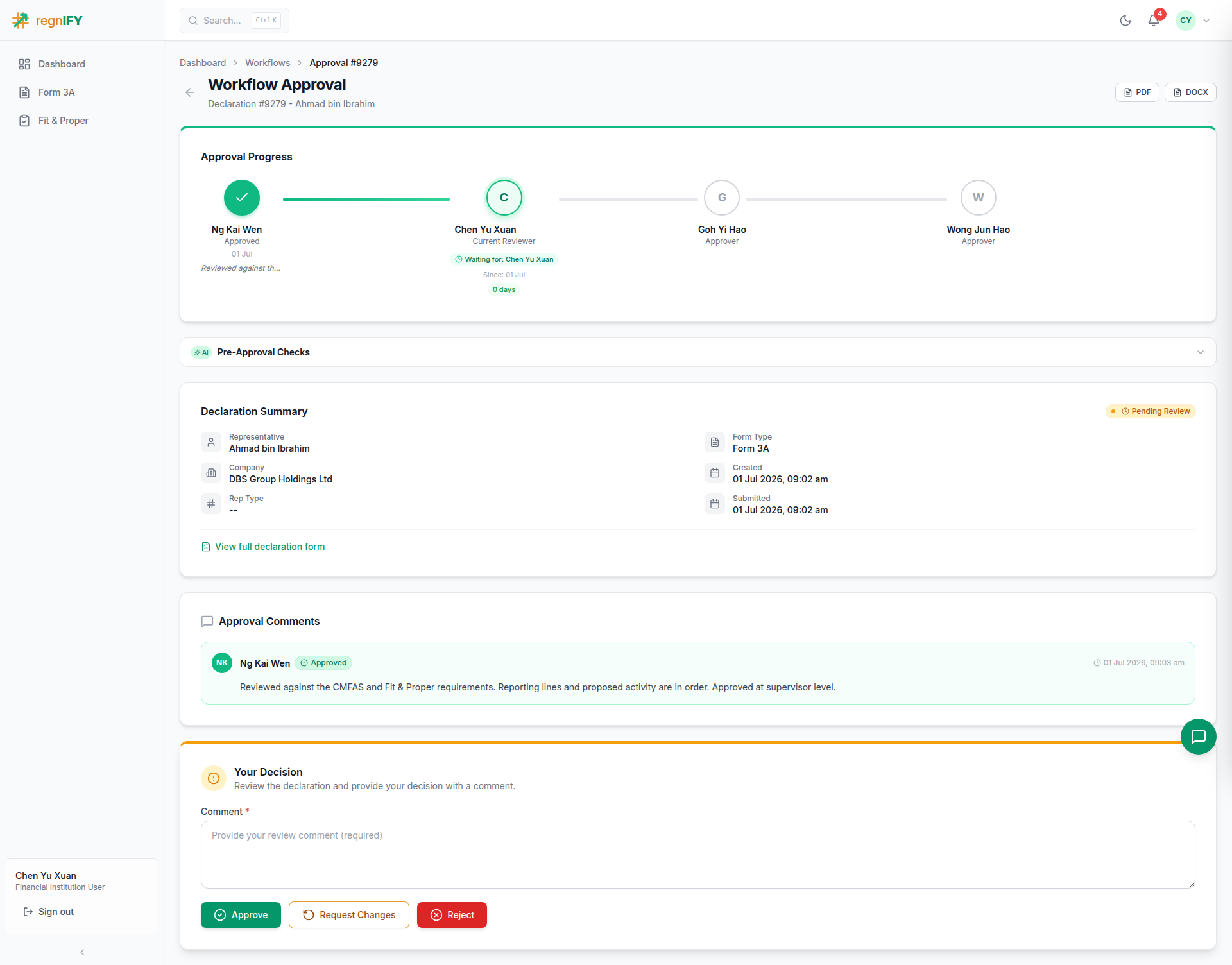Click the Approved badge beside Ng Kai Wen
1232x965 pixels.
point(323,663)
